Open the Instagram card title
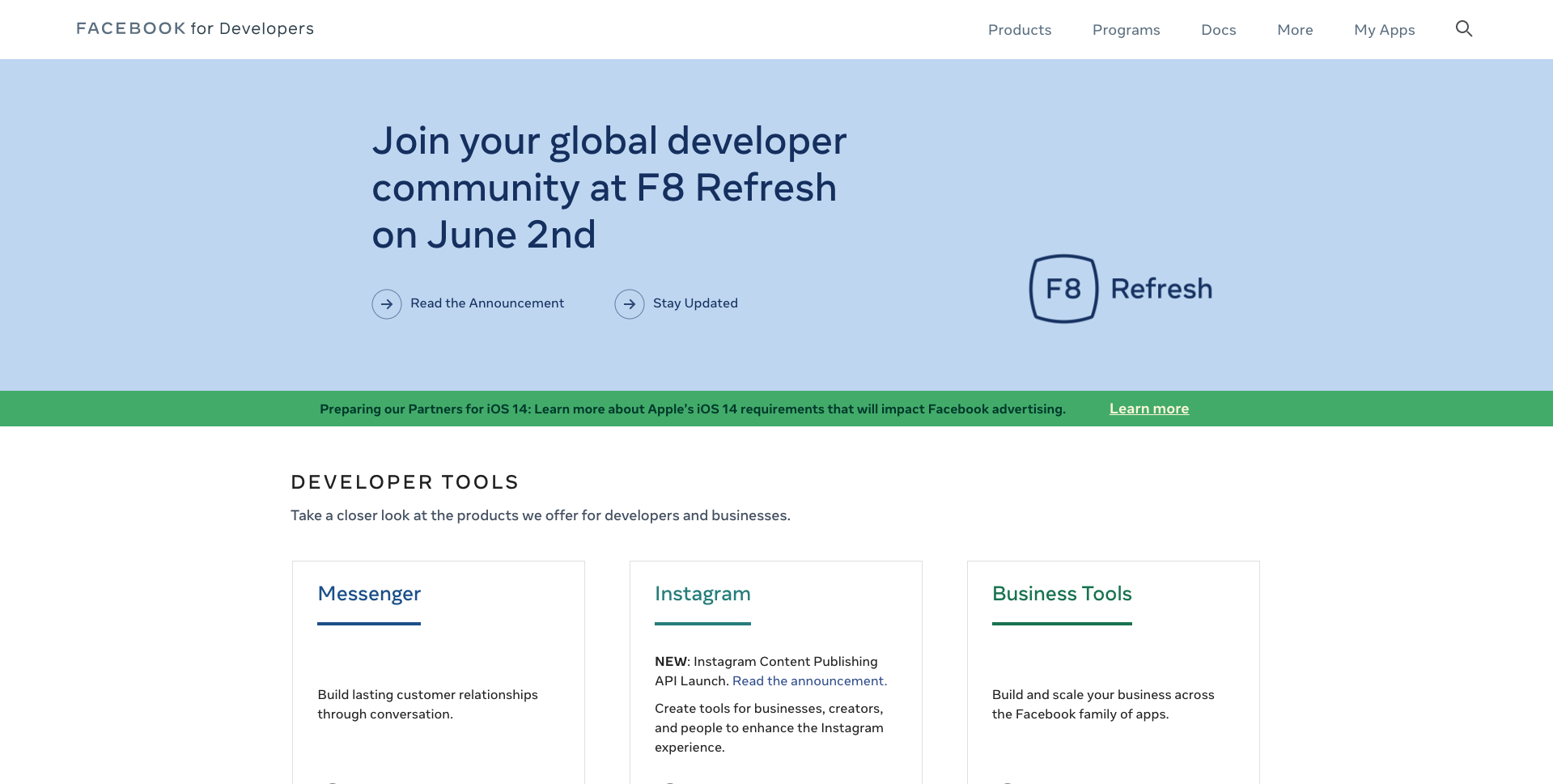The width and height of the screenshot is (1553, 784). pyautogui.click(x=702, y=594)
